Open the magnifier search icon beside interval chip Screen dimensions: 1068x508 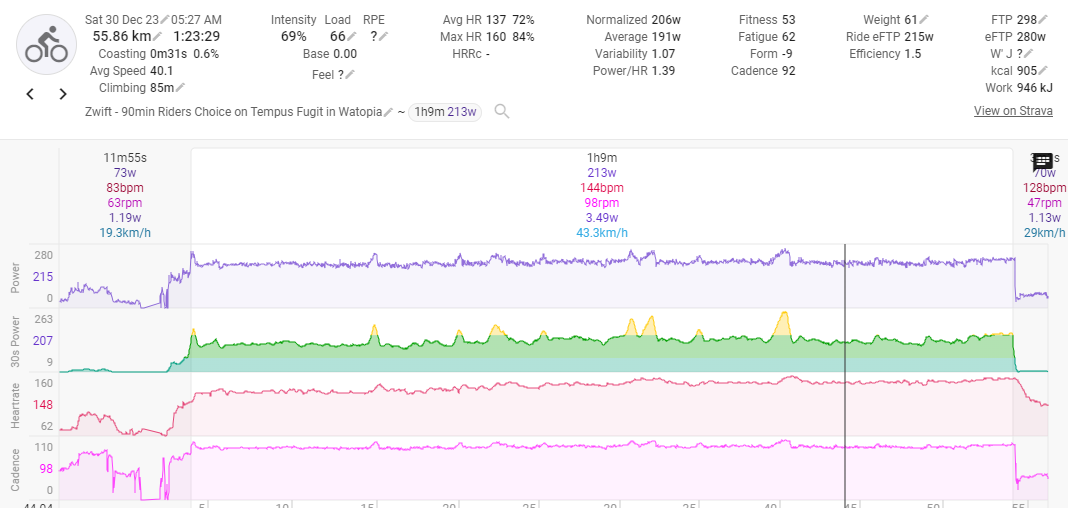pyautogui.click(x=502, y=112)
